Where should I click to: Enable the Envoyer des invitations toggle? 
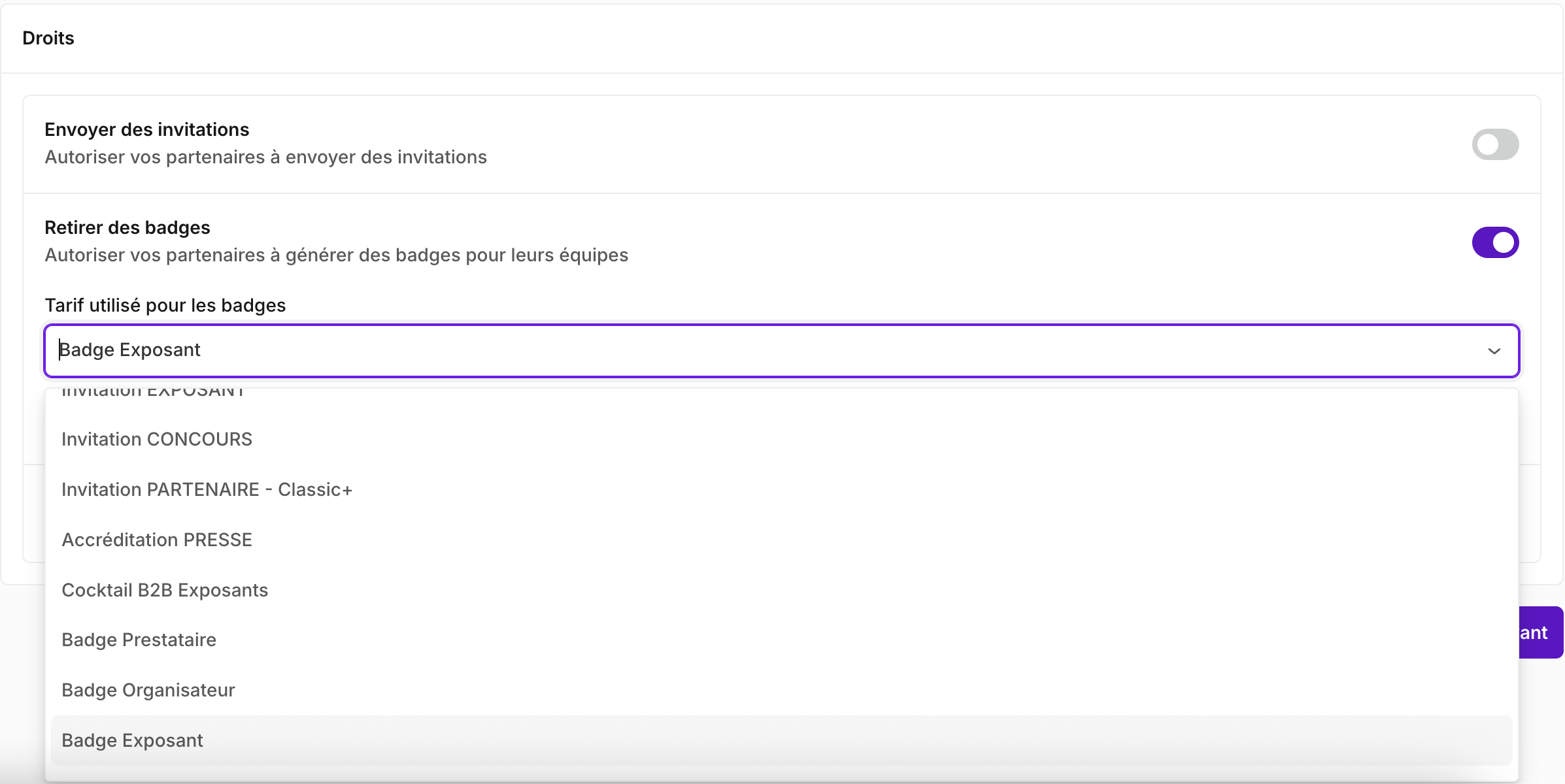[1494, 144]
